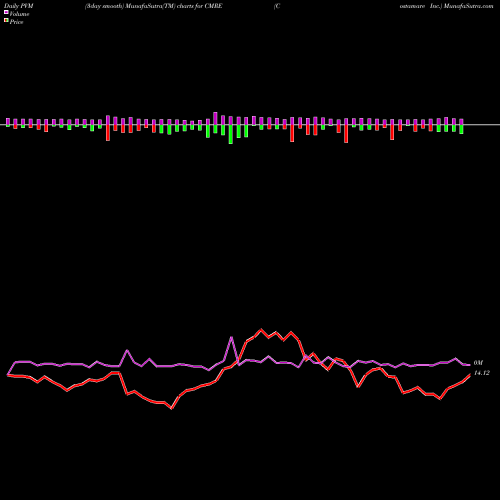This screenshot has width=500, height=500.
Task: Click the '(3day smooth) MunafaSutra(TM) charts for CMRE' heading
Action: coord(154,6)
